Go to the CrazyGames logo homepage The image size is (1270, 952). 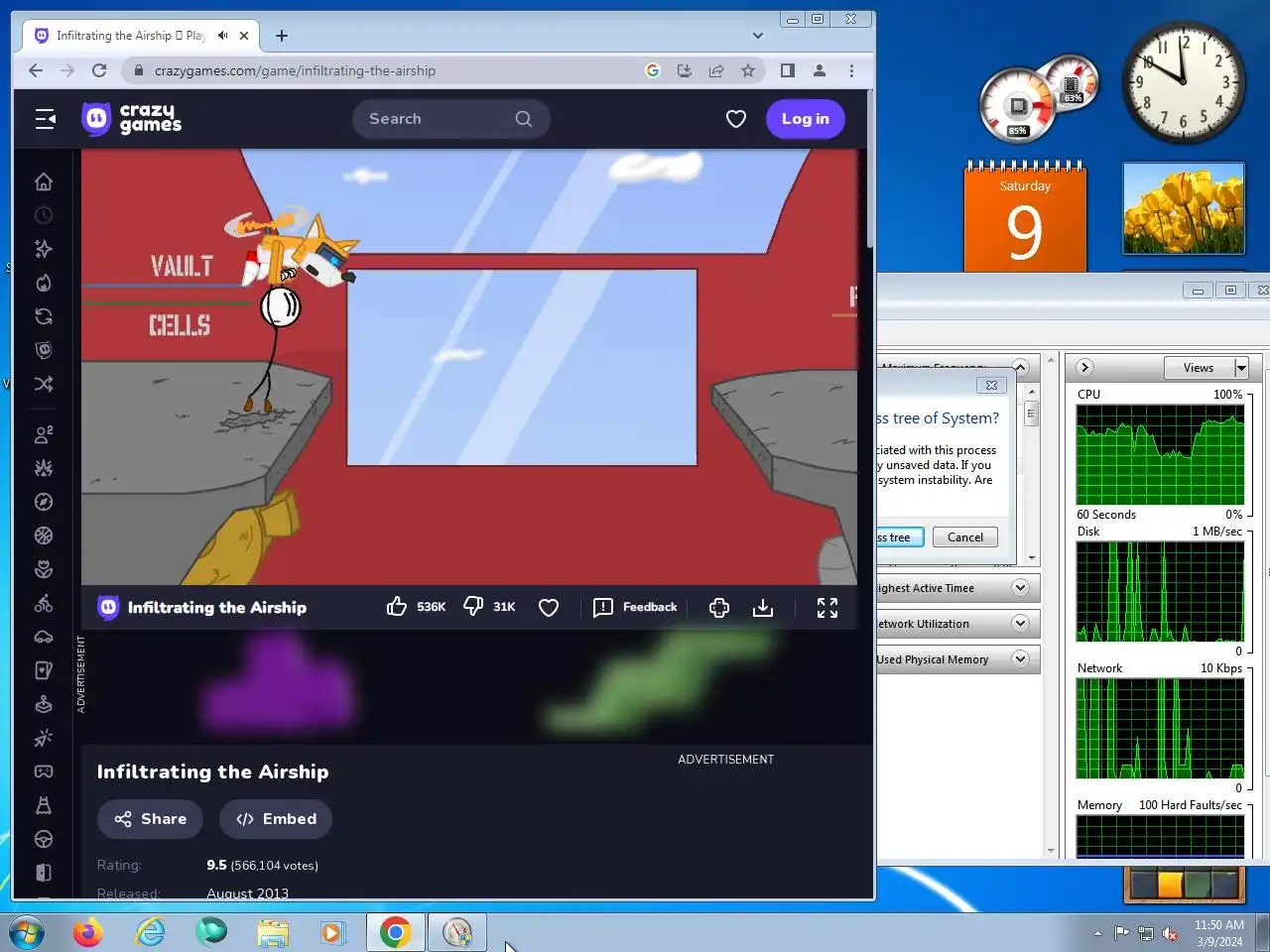click(132, 119)
